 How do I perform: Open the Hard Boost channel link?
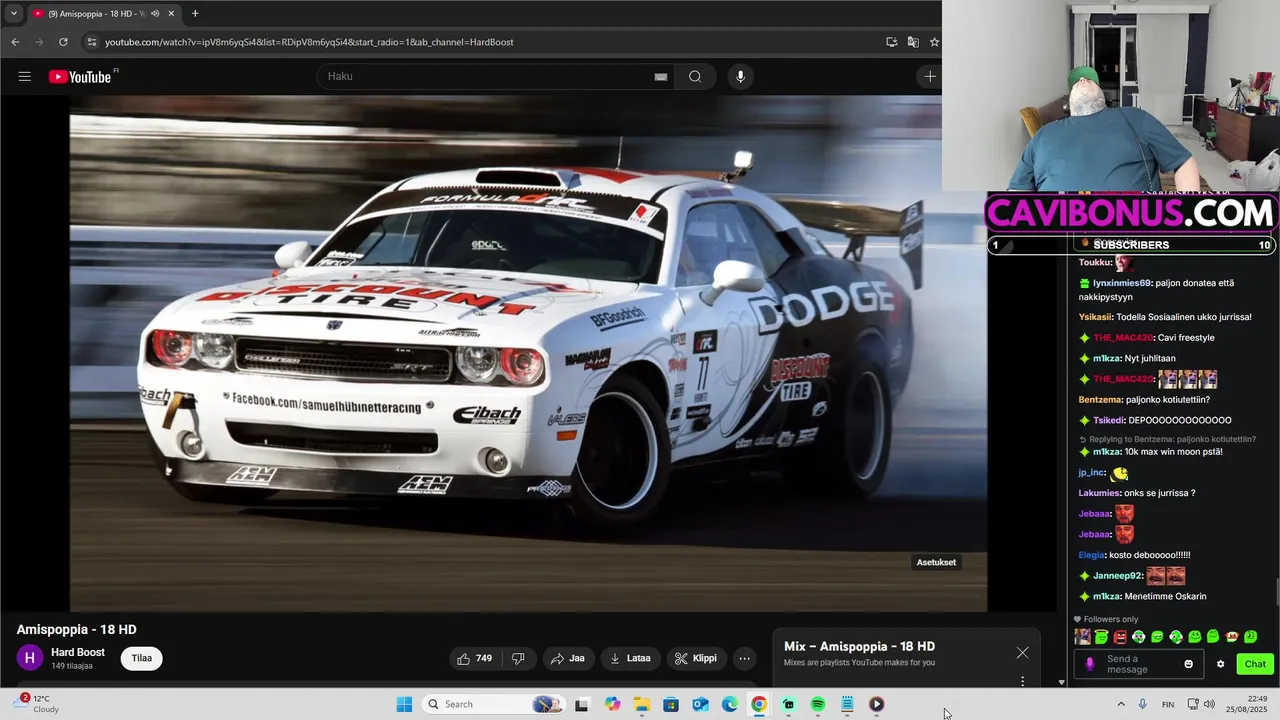[x=78, y=652]
